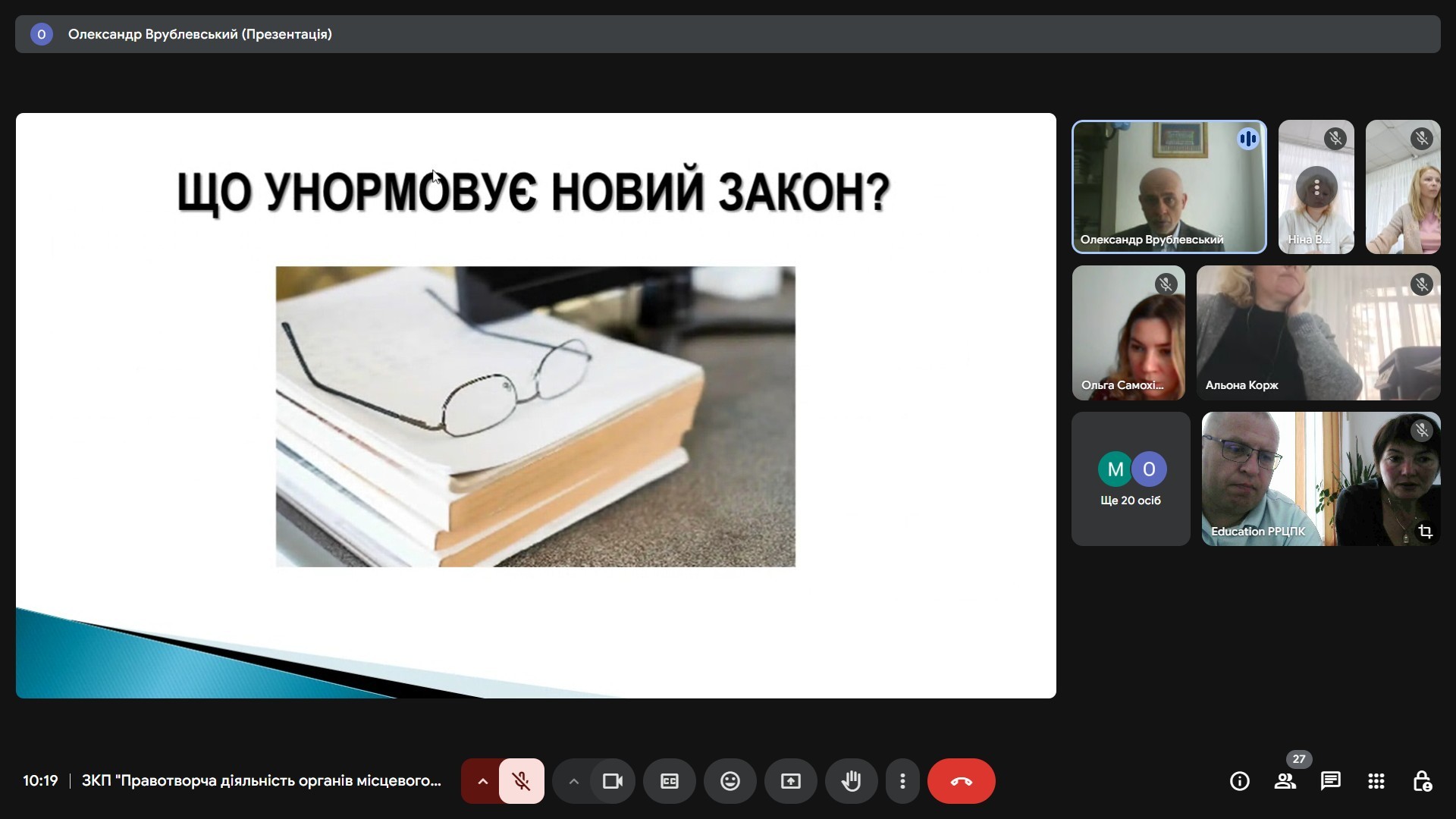This screenshot has width=1456, height=819.
Task: Open the emoji reactions picker
Action: pos(730,781)
